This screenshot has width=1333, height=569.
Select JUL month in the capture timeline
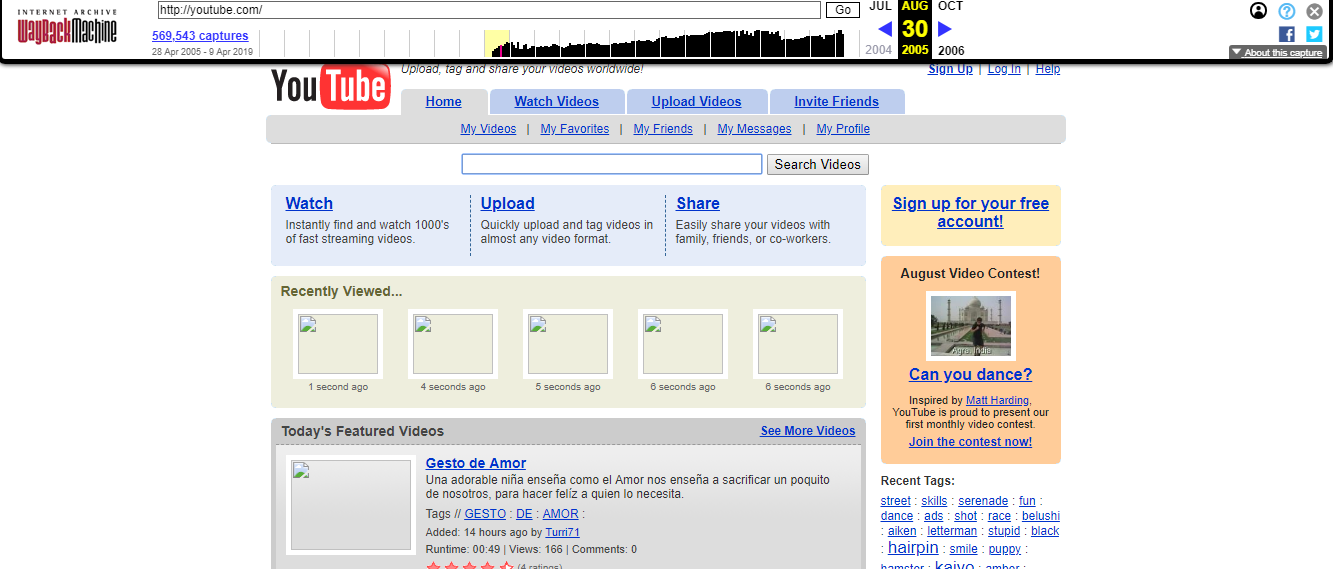click(x=880, y=6)
